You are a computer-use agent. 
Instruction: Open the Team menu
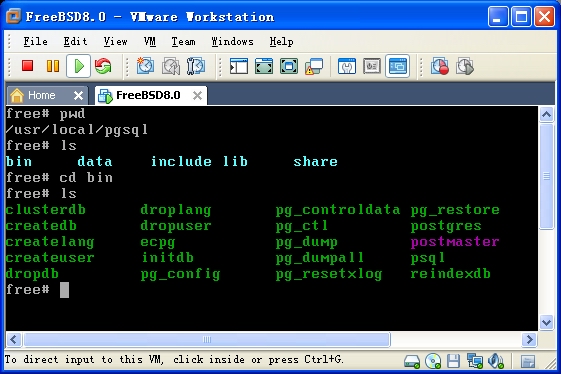[183, 42]
